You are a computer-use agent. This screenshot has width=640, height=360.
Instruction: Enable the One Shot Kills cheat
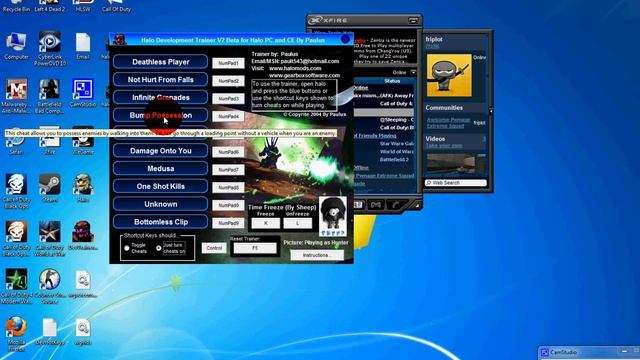point(160,187)
